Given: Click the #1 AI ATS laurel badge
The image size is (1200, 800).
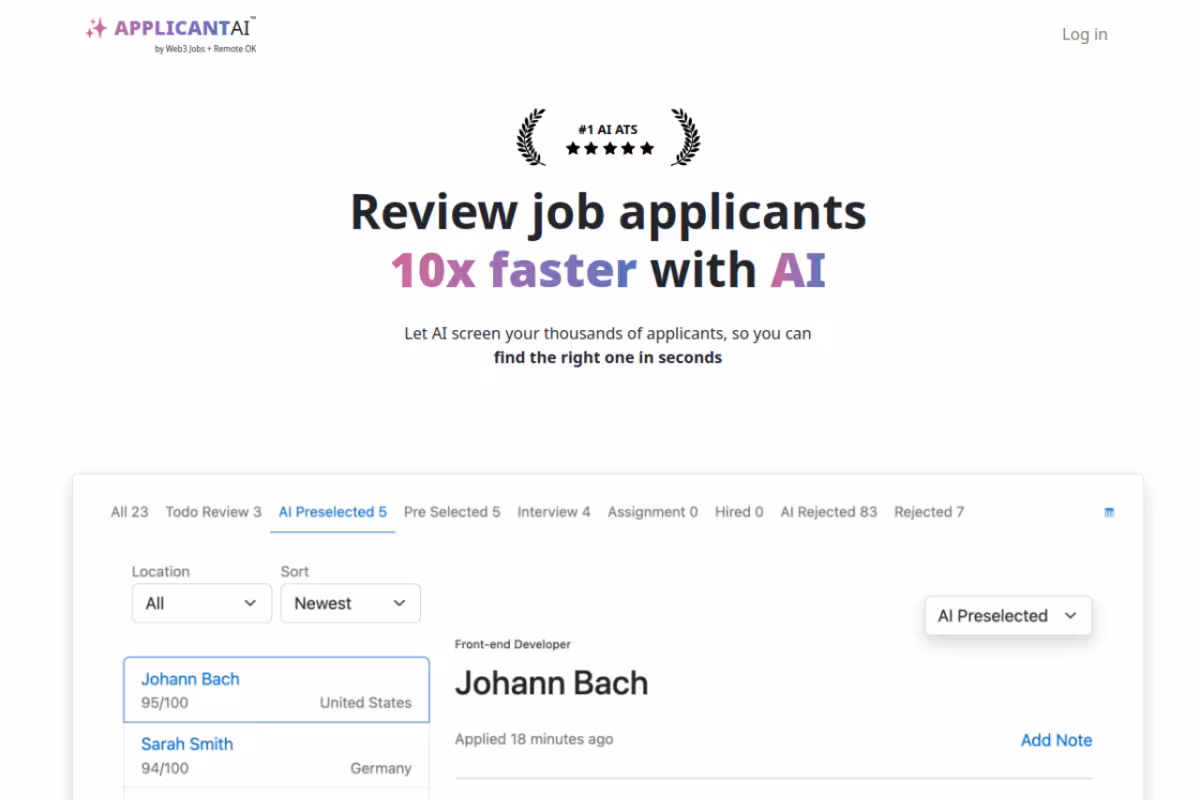Looking at the screenshot, I should [x=608, y=138].
